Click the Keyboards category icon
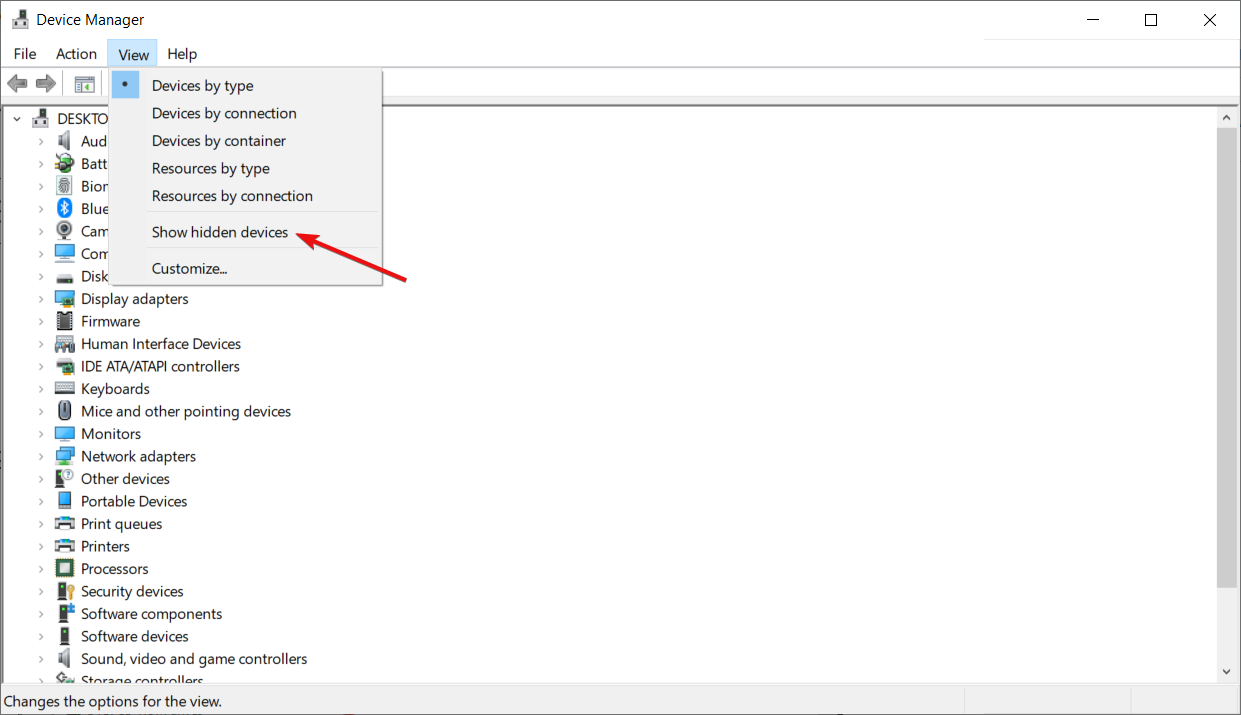This screenshot has width=1241, height=715. 65,389
